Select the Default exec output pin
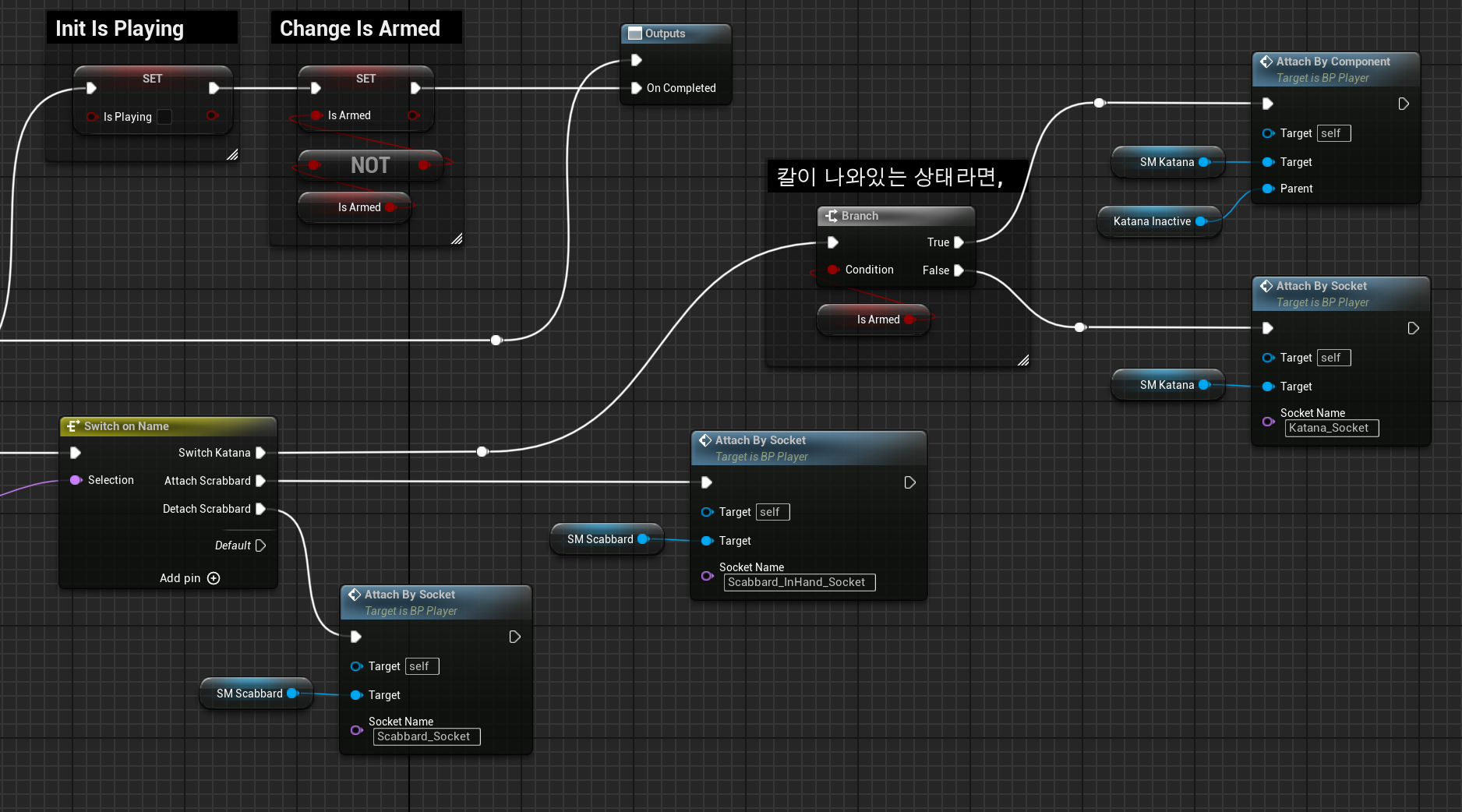1462x812 pixels. tap(260, 545)
